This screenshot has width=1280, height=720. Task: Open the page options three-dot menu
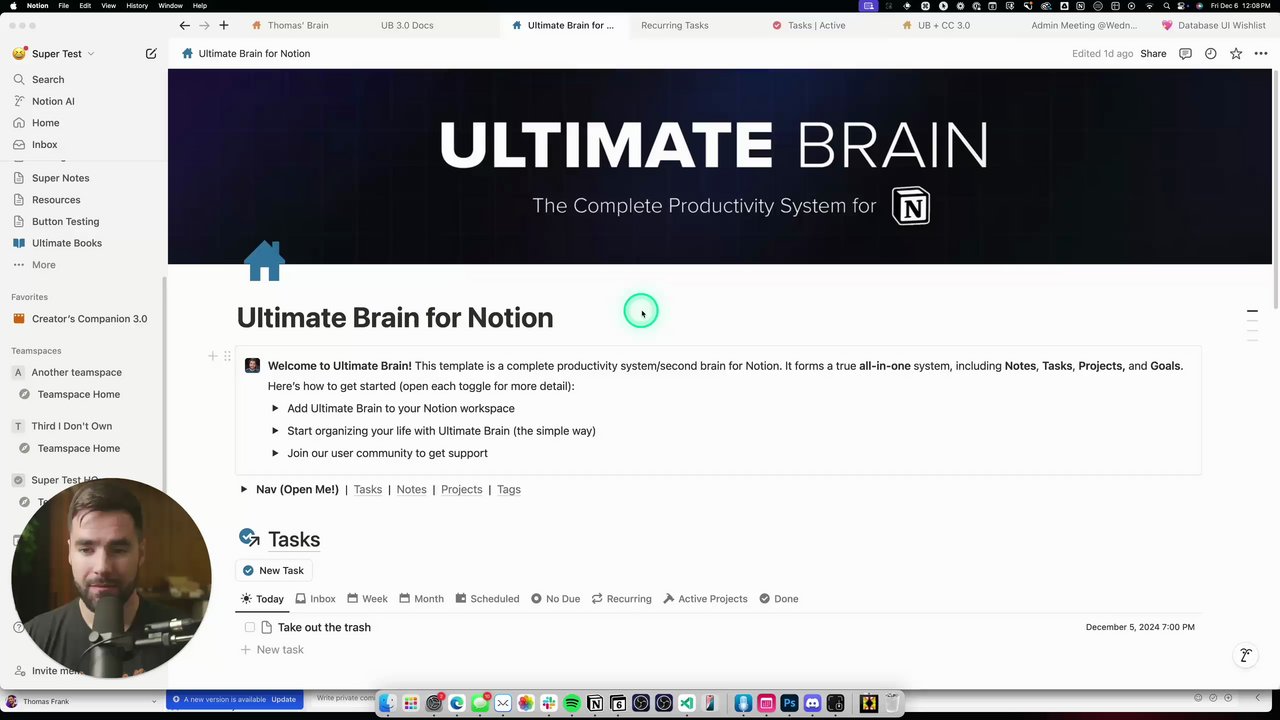tap(1261, 54)
